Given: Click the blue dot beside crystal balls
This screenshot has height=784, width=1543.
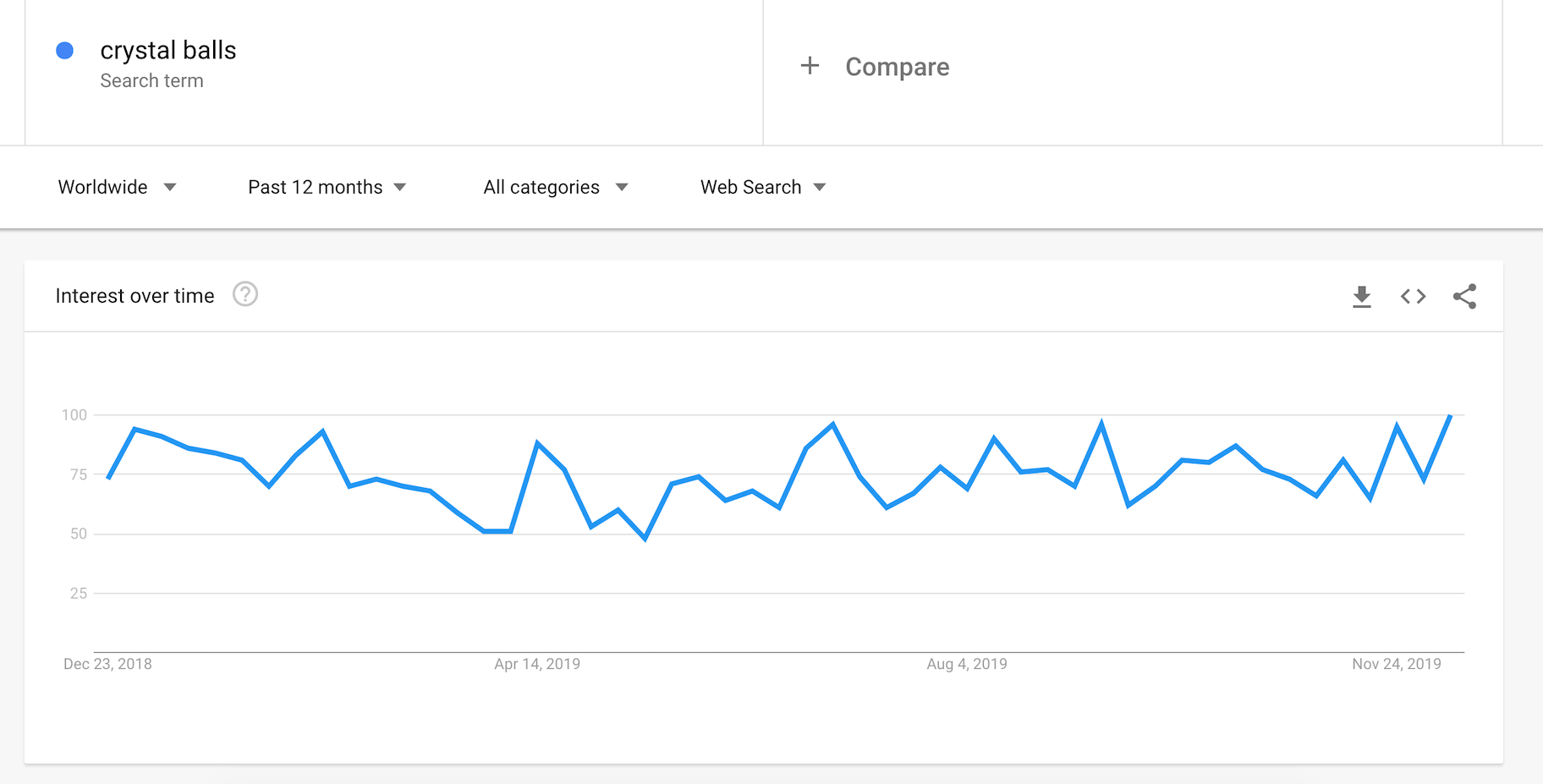Looking at the screenshot, I should coord(64,51).
